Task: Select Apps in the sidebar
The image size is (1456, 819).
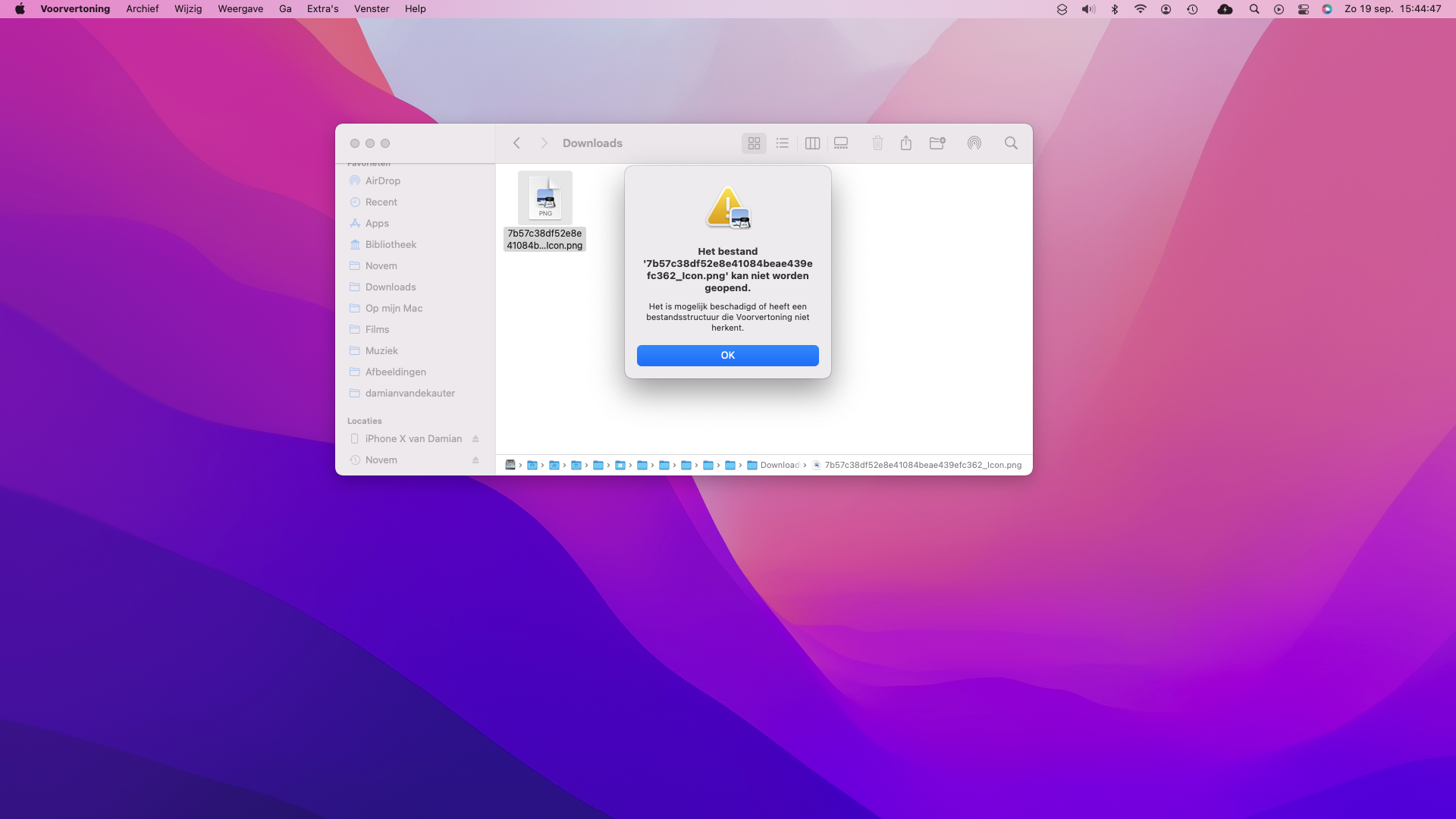Action: tap(415, 224)
